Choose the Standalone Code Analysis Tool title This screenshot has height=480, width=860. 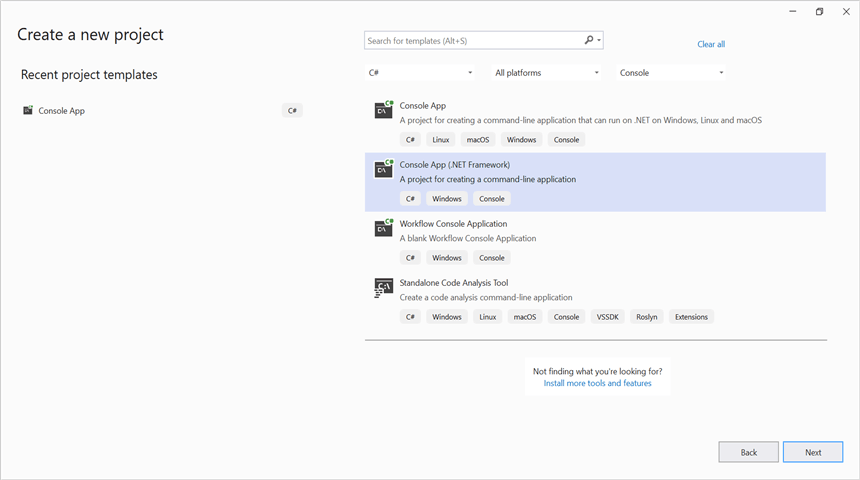click(x=454, y=283)
